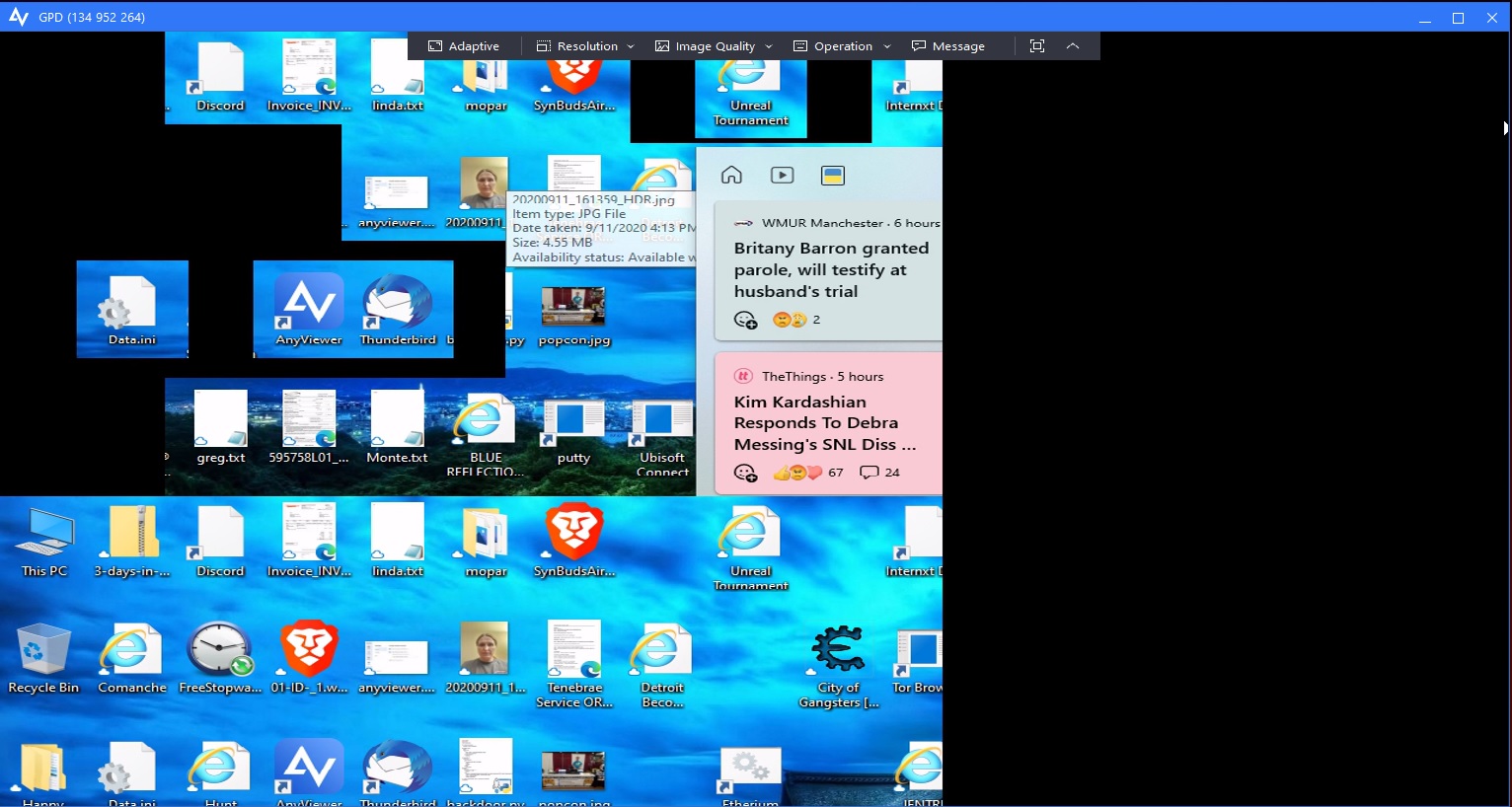Viewport: 1512px width, 807px height.
Task: Click the TheThings source label
Action: click(x=794, y=377)
